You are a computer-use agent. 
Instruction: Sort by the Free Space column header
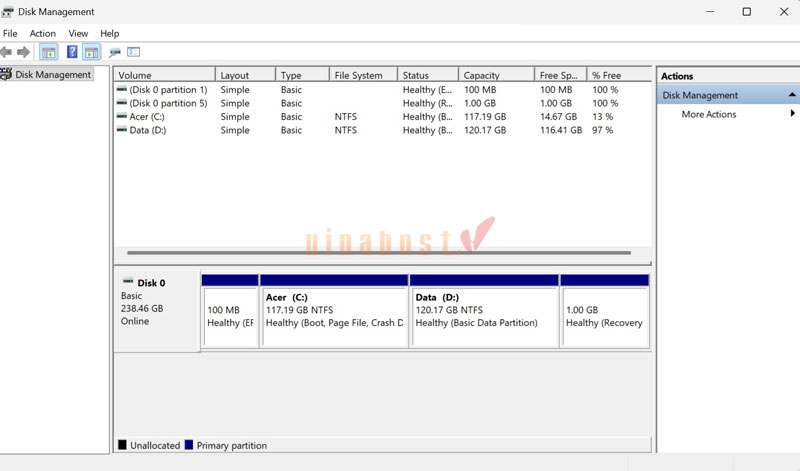(x=561, y=75)
